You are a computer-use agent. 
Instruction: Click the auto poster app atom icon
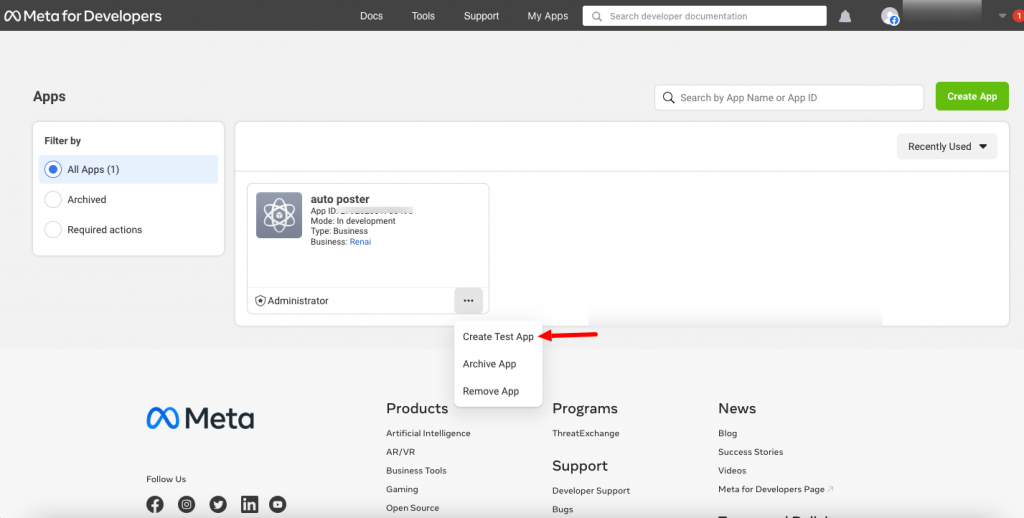(x=279, y=215)
